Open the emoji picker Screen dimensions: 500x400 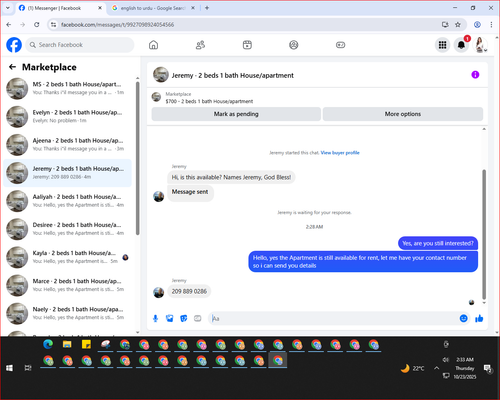463,318
